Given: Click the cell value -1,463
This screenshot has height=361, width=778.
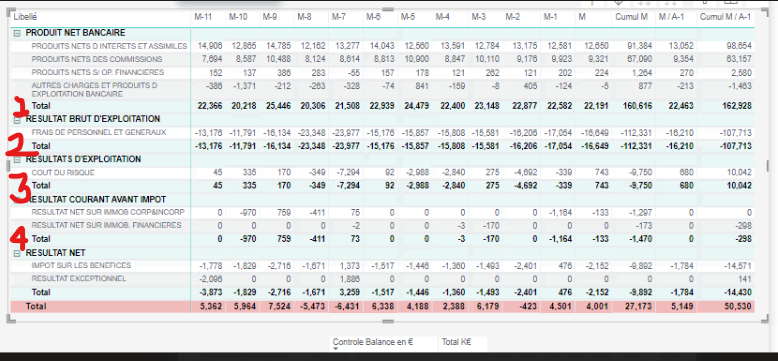Looking at the screenshot, I should [739, 86].
